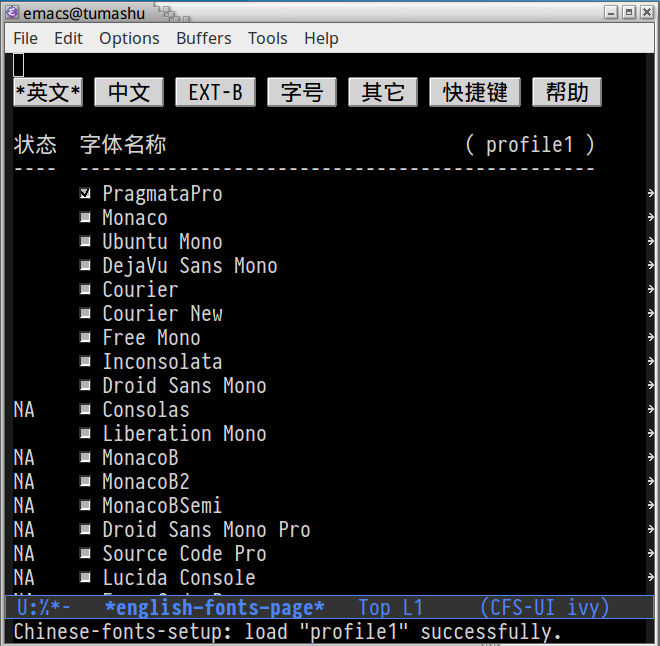Click the PragmataPro font name
Screen dimensions: 660x646
click(162, 194)
